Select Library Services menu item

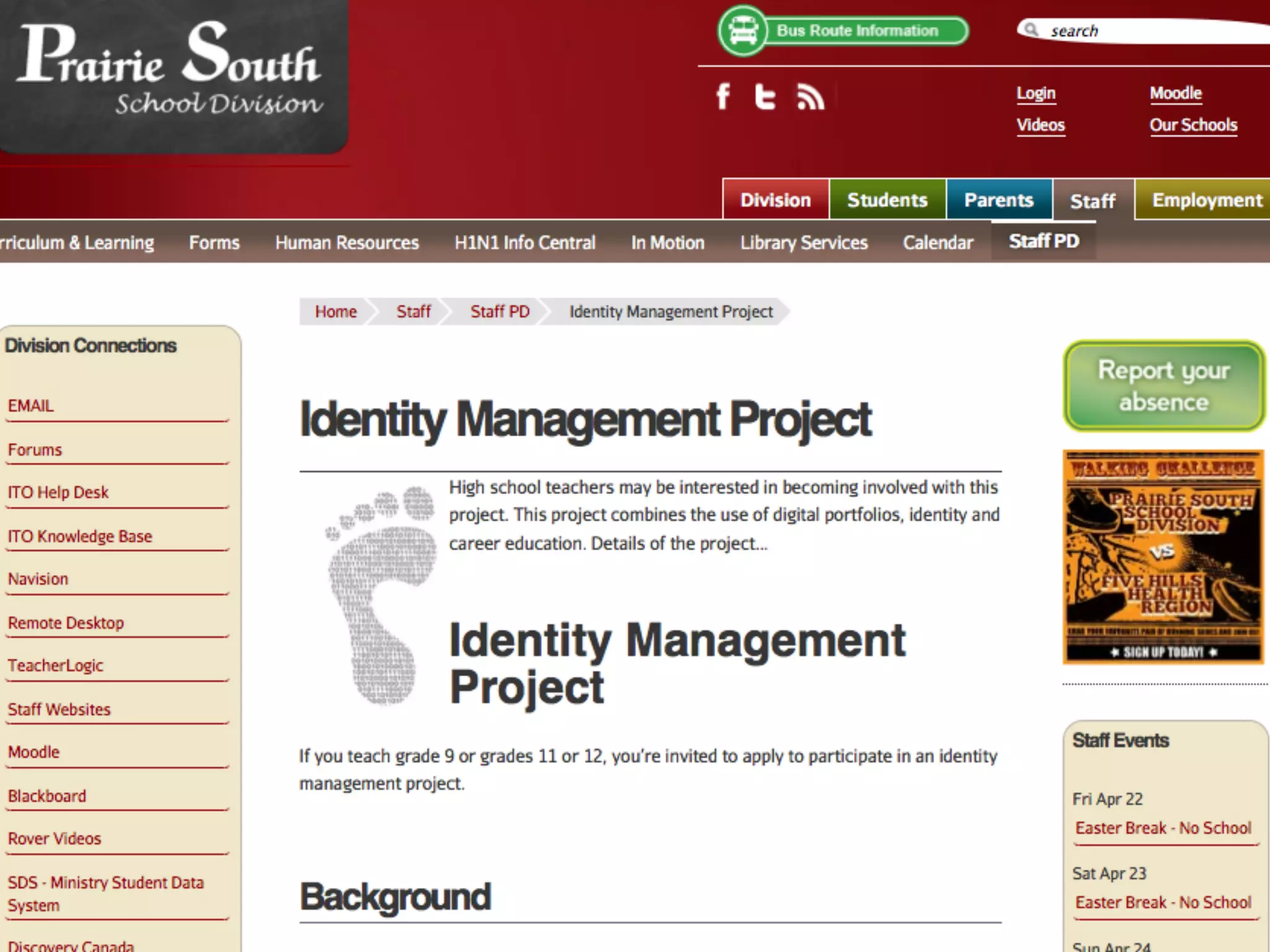coord(804,242)
